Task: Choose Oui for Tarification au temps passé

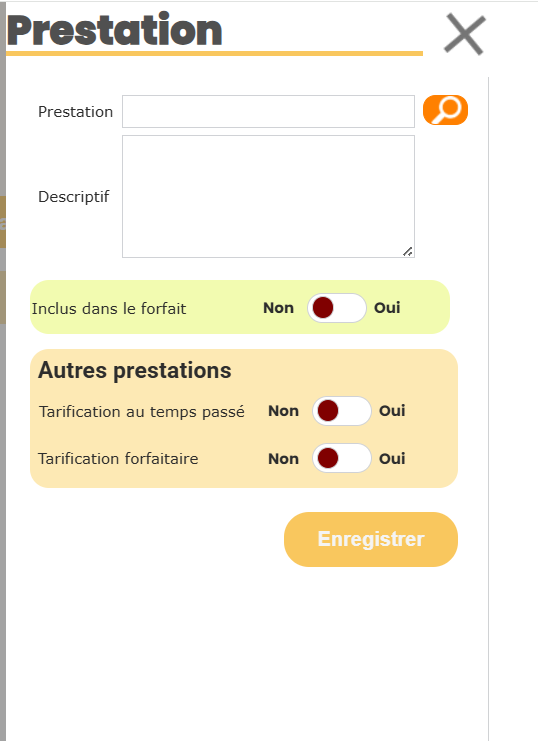Action: pos(392,411)
